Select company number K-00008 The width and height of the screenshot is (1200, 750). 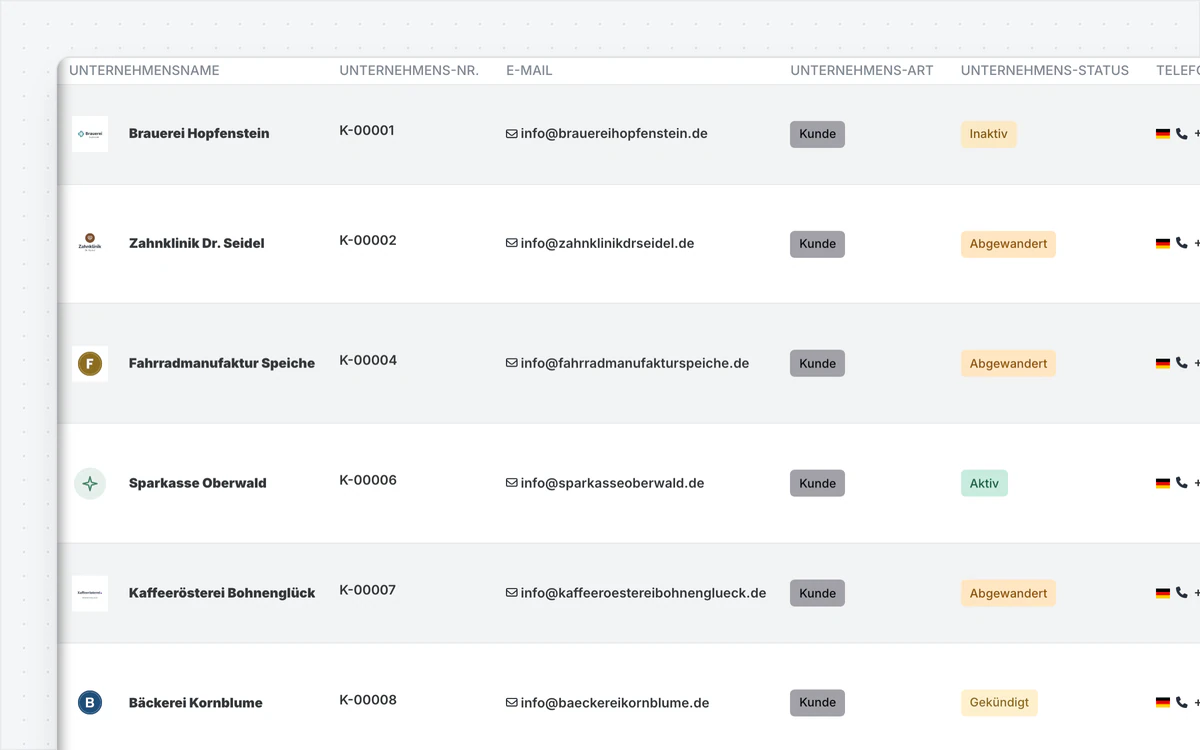(x=368, y=700)
